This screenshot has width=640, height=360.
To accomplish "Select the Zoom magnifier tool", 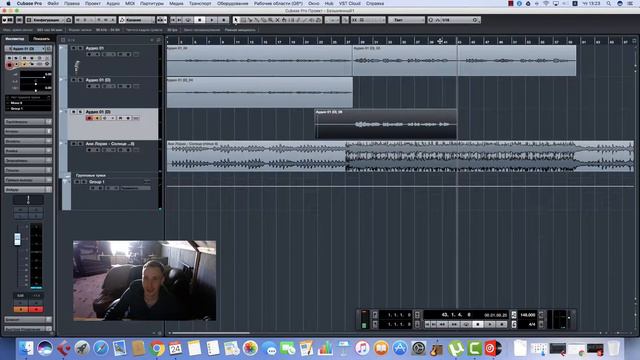I will pyautogui.click(x=271, y=20).
